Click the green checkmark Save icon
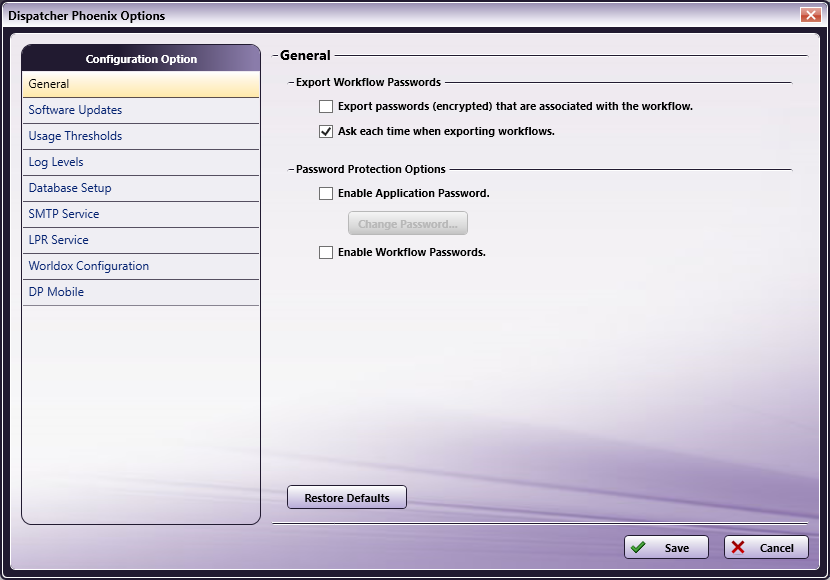This screenshot has width=830, height=580. click(638, 548)
